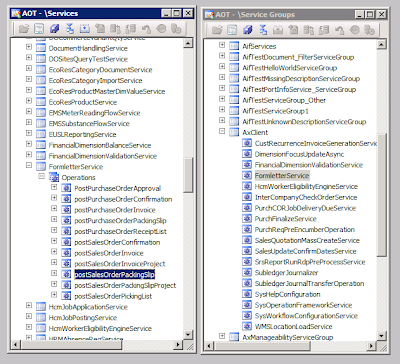Viewport: 400px width, 364px height.
Task: Click the open-folder icon in Services toolbar
Action: [x=24, y=29]
